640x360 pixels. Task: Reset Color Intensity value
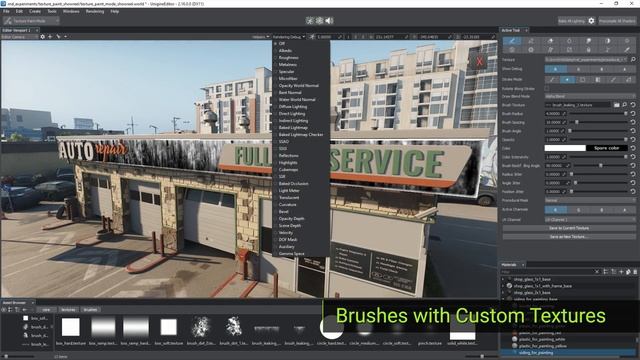[633, 157]
